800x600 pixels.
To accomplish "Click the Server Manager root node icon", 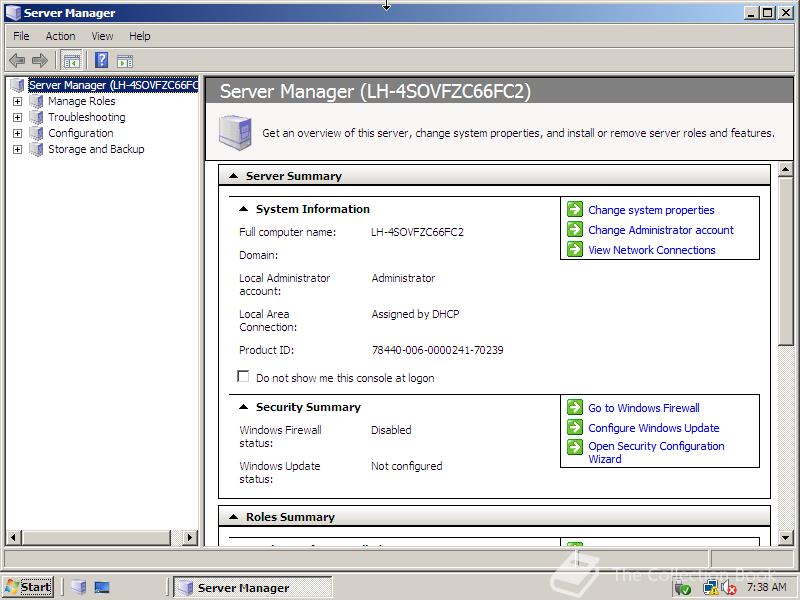I will coord(18,85).
